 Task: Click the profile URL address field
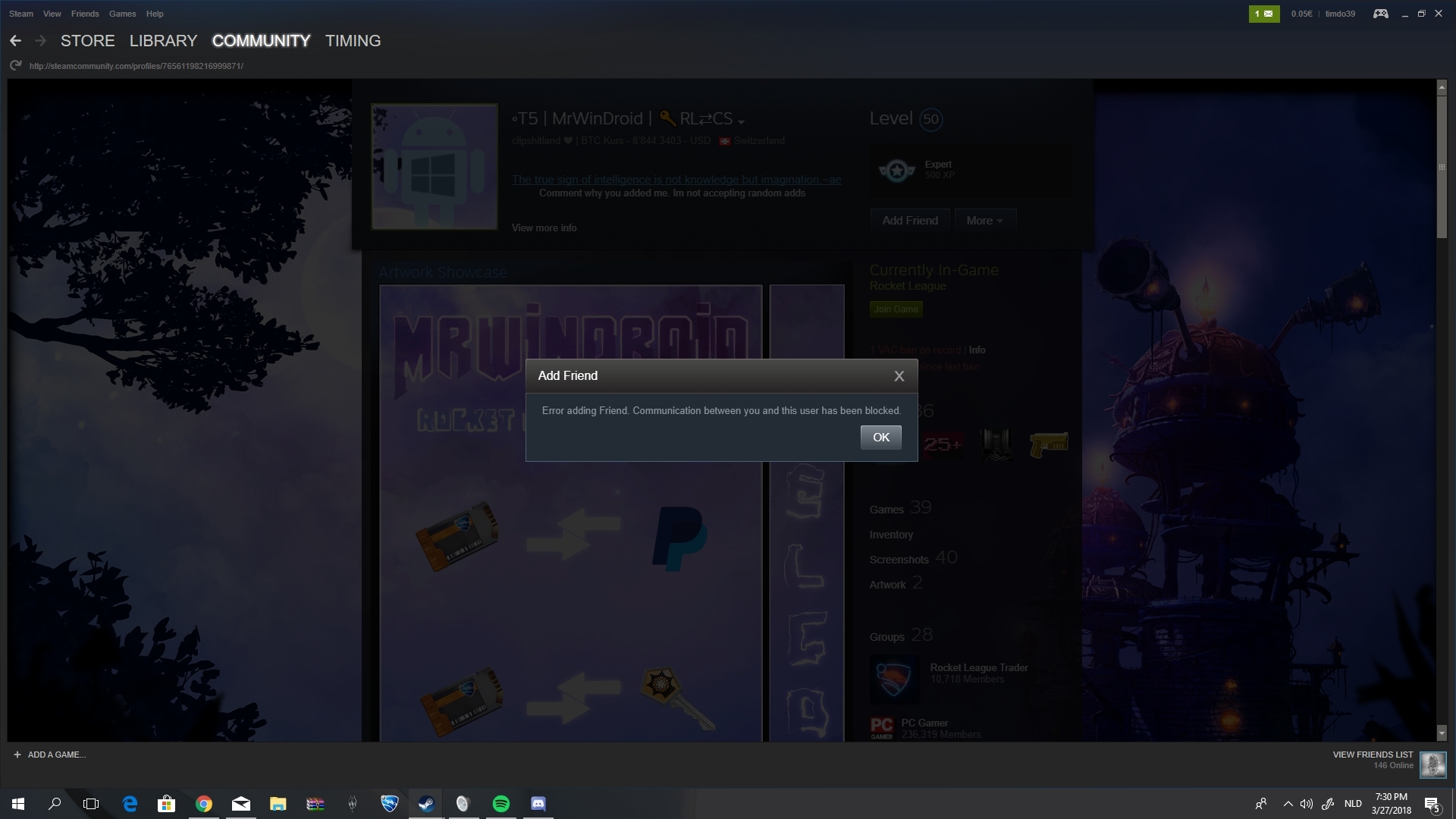click(x=136, y=66)
